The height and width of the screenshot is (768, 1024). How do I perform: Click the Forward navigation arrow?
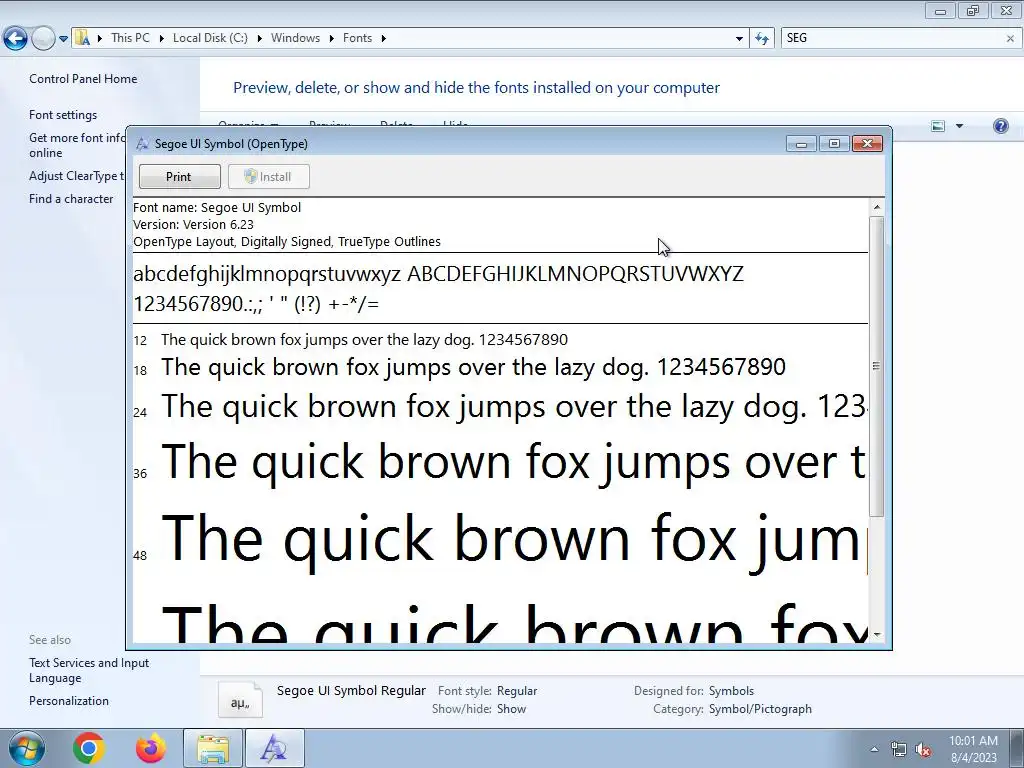click(43, 39)
